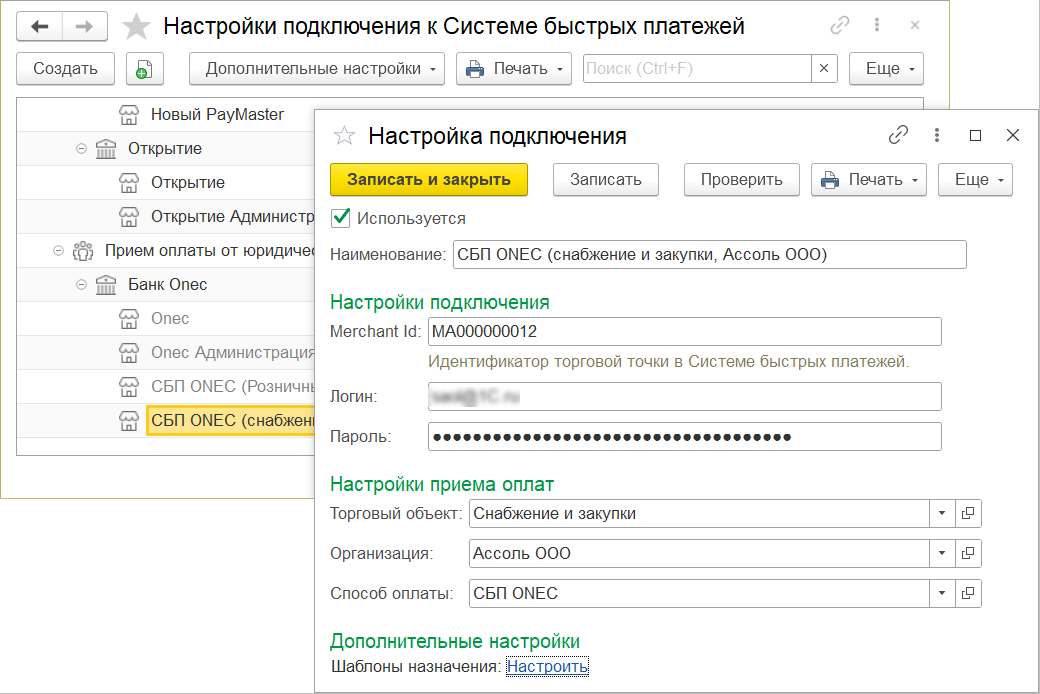
Task: Click the people icon beside Прием оплаты
Action: point(83,251)
